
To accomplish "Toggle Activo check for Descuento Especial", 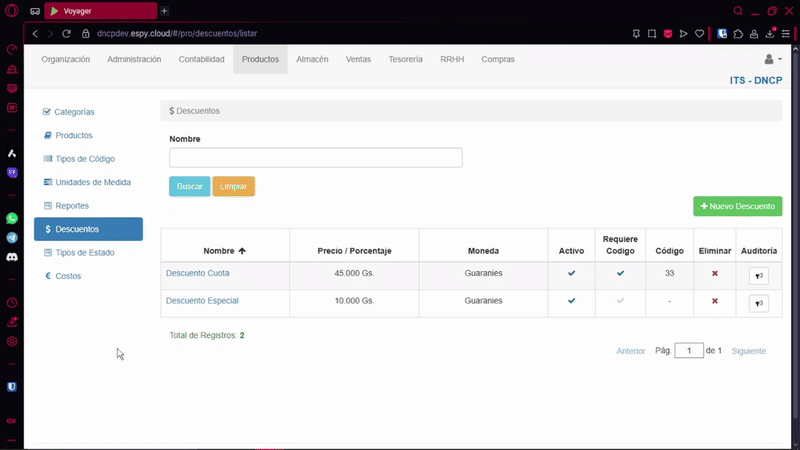I will tap(572, 301).
